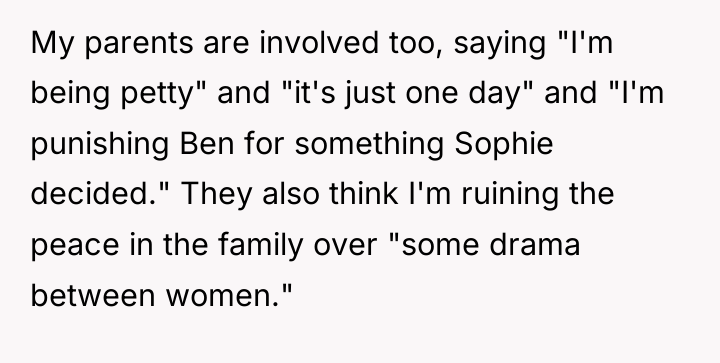Click the word "something"

tap(369, 145)
